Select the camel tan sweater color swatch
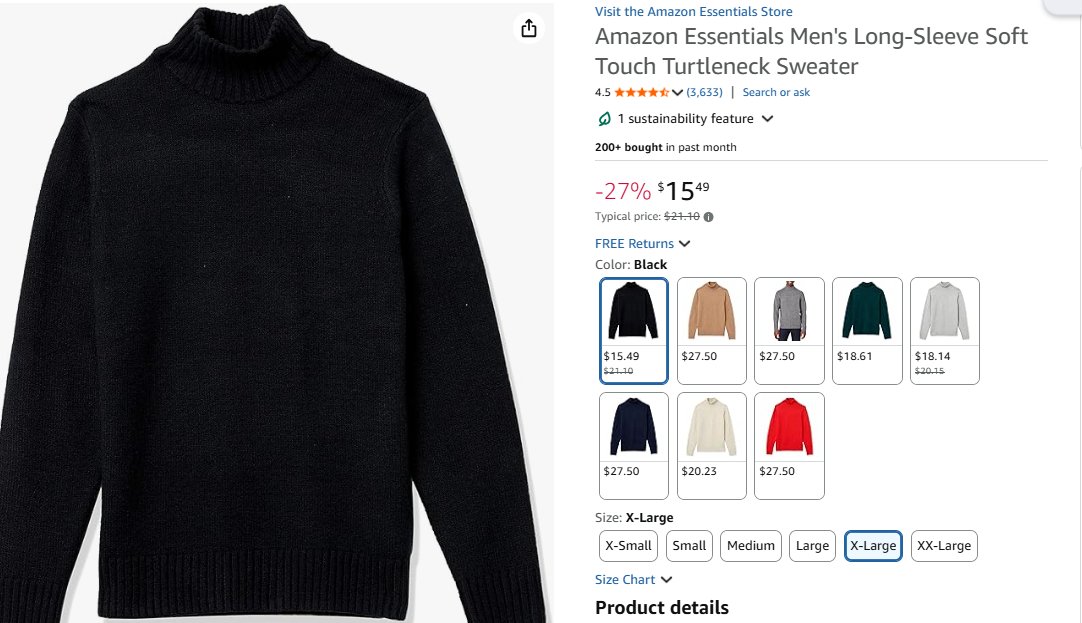Viewport: 1082px width, 623px height. 712,330
